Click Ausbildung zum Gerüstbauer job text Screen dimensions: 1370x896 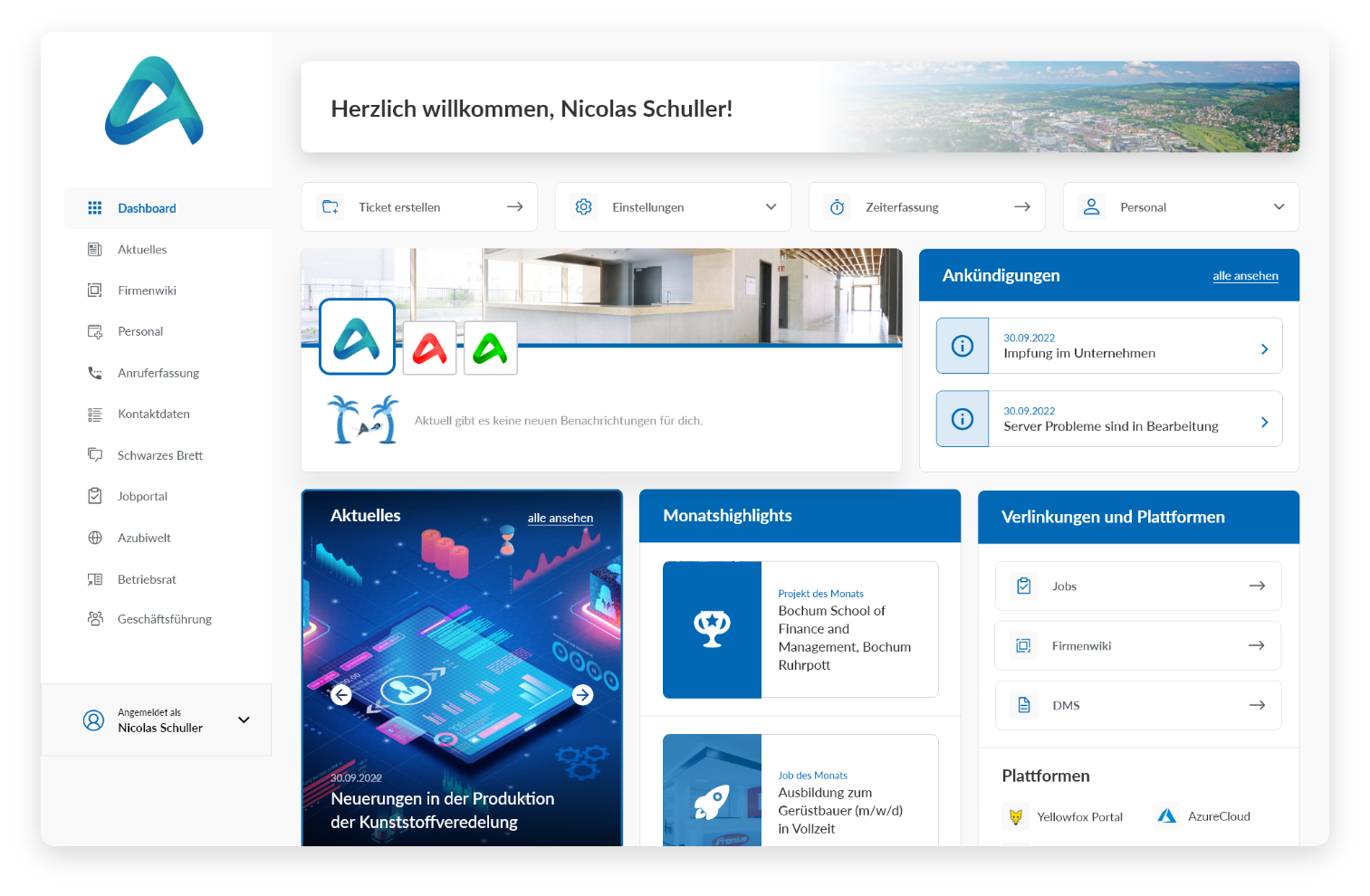(840, 810)
